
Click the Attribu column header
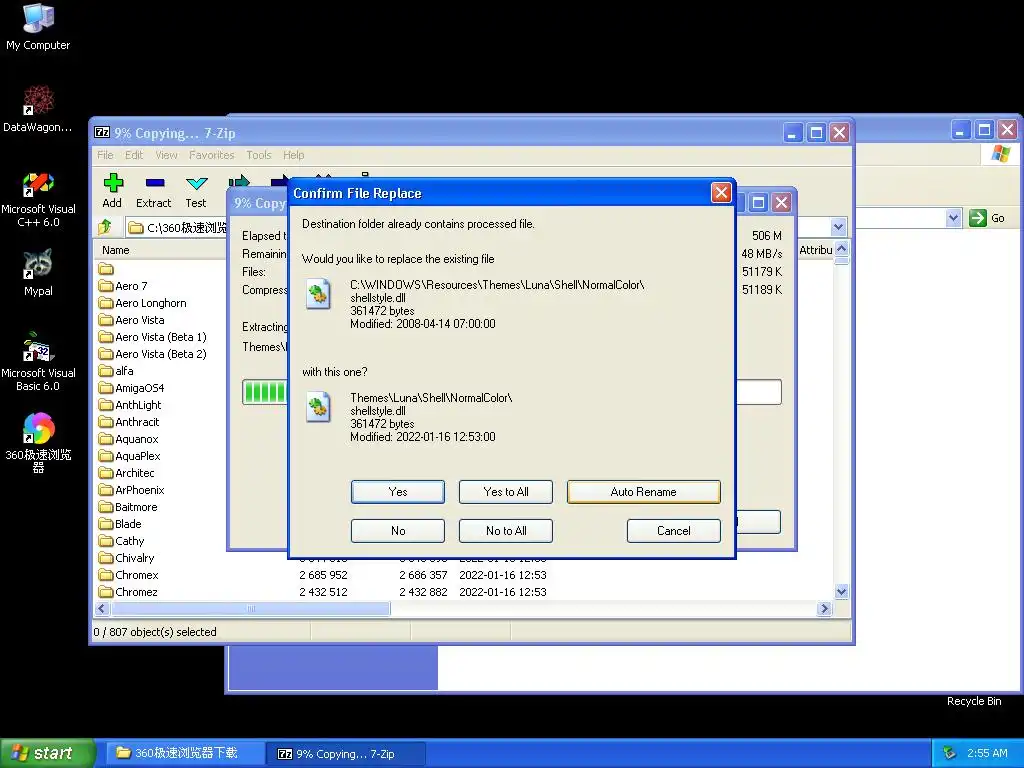816,250
